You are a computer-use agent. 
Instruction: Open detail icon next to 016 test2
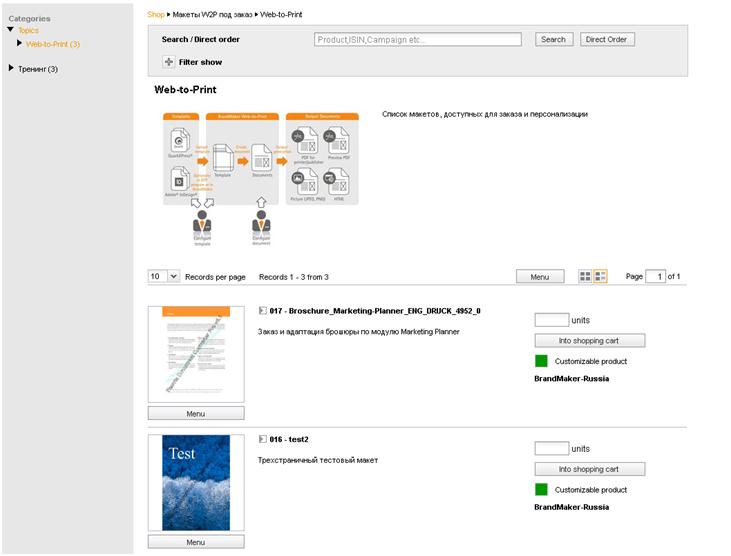click(262, 439)
